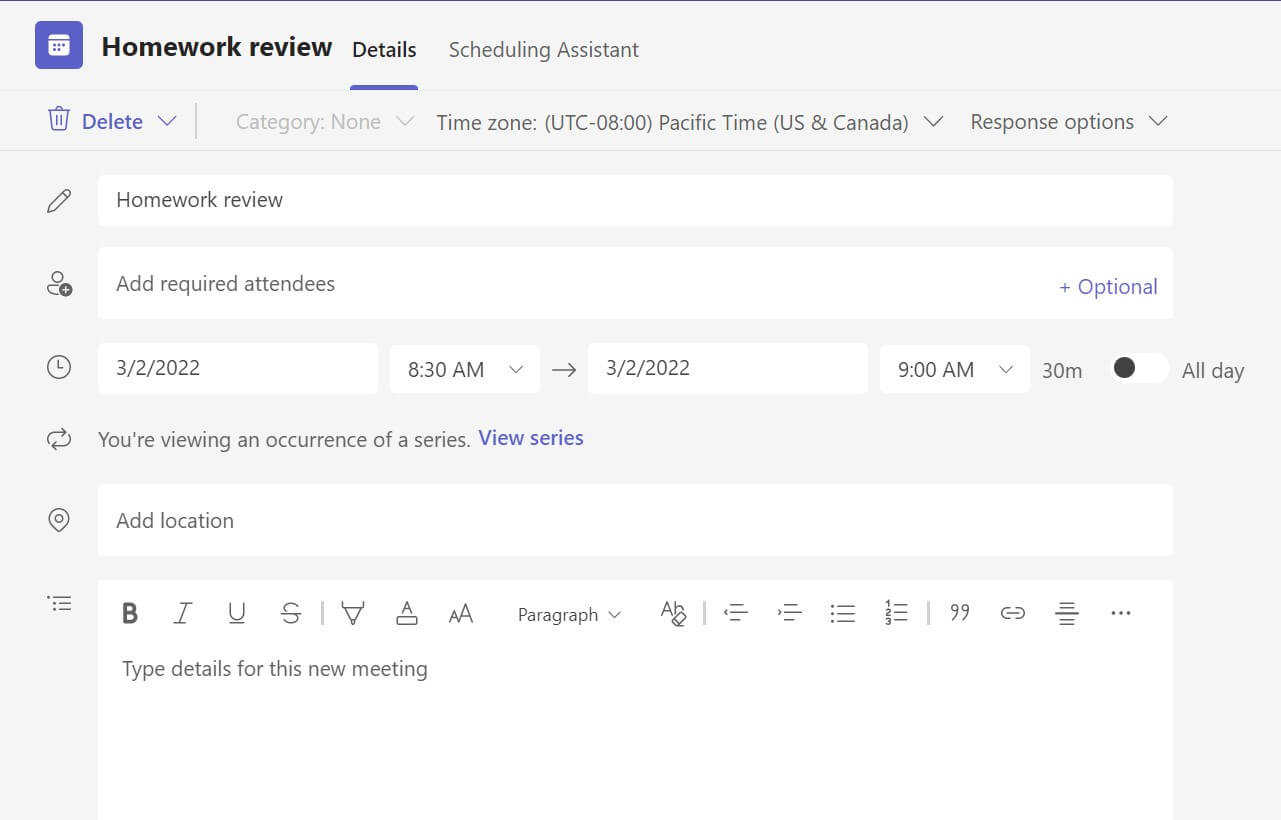
Task: Insert a hyperlink using the link icon
Action: click(x=1012, y=613)
